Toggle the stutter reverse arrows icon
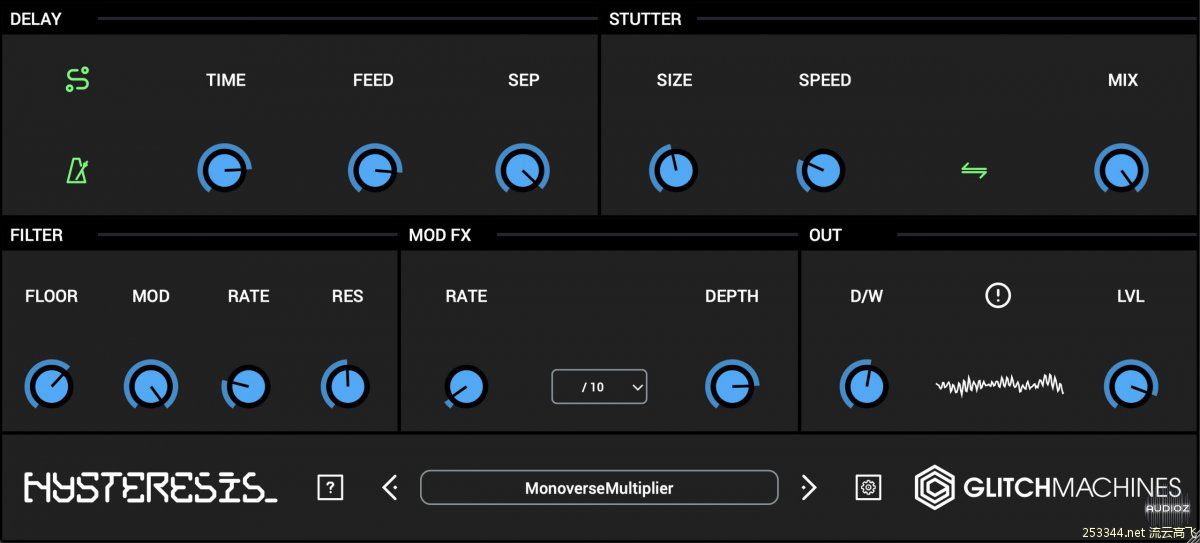This screenshot has height=543, width=1200. [974, 171]
